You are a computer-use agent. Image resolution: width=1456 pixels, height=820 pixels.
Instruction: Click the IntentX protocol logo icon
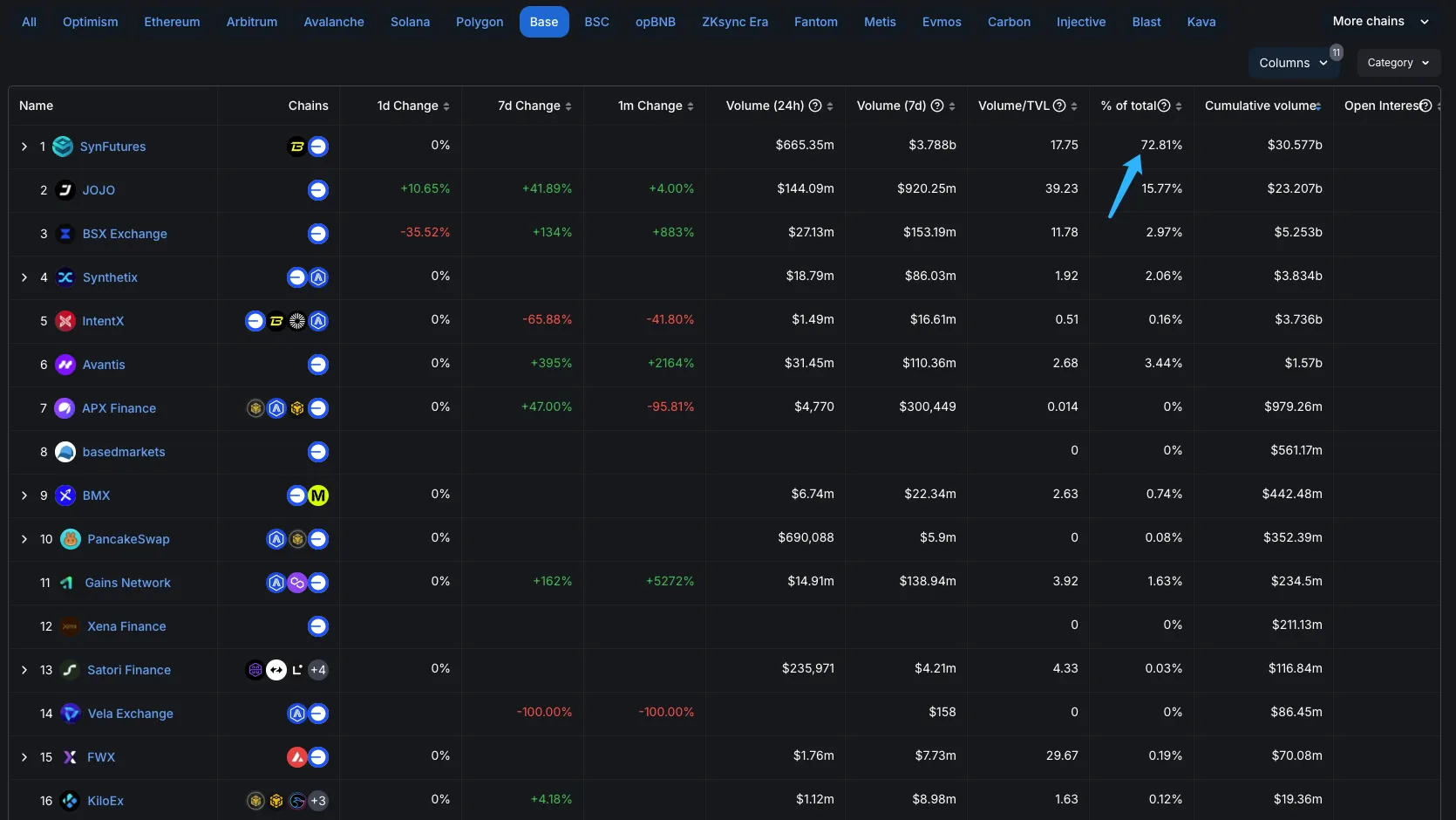click(x=65, y=321)
